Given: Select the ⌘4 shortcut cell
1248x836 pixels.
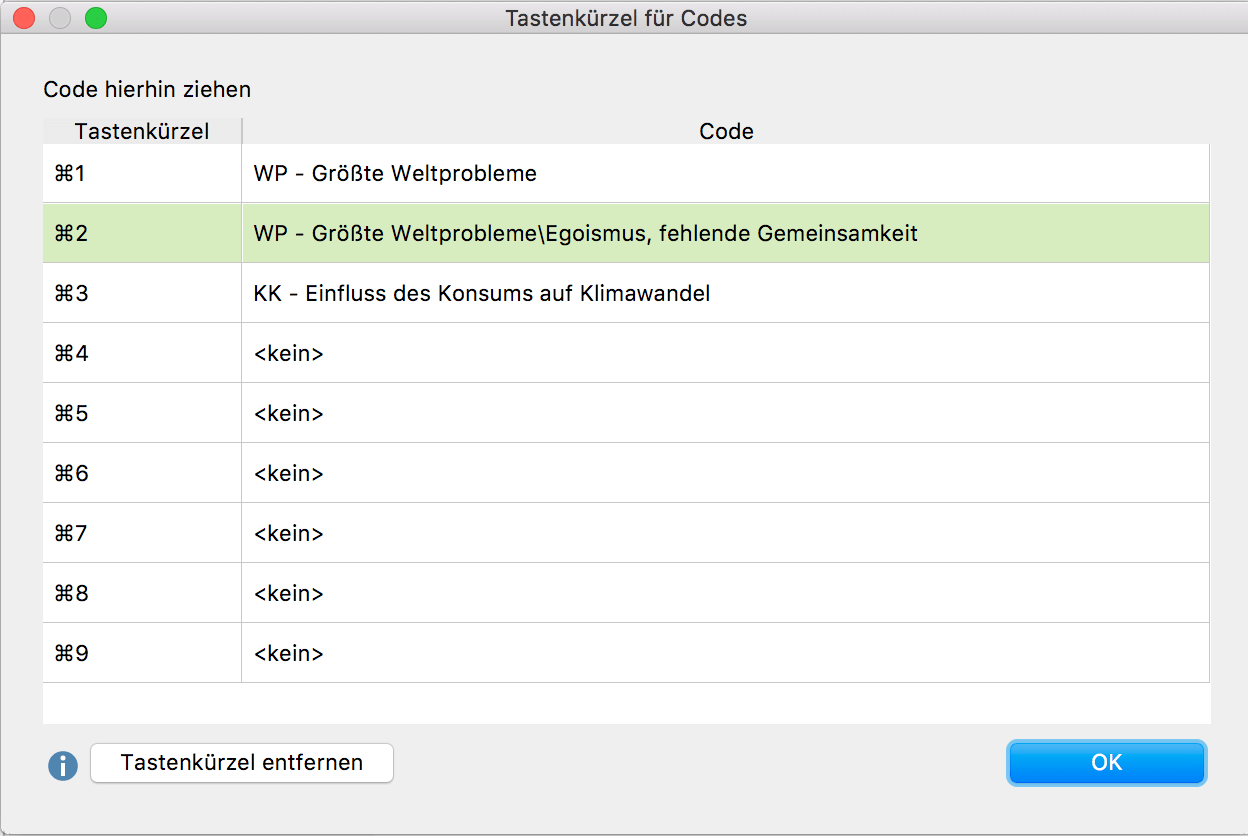Looking at the screenshot, I should tap(142, 354).
